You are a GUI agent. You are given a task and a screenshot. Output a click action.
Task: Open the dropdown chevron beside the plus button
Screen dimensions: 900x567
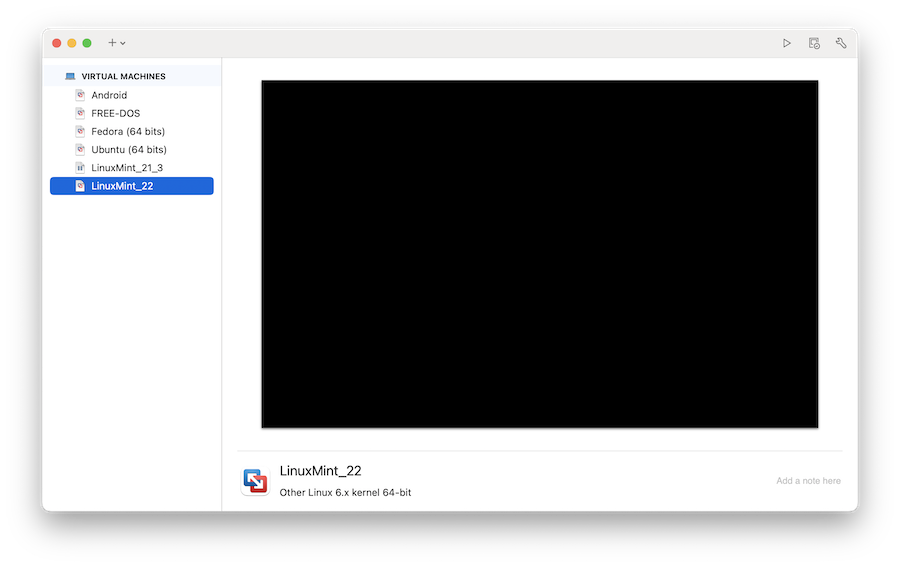[x=123, y=44]
